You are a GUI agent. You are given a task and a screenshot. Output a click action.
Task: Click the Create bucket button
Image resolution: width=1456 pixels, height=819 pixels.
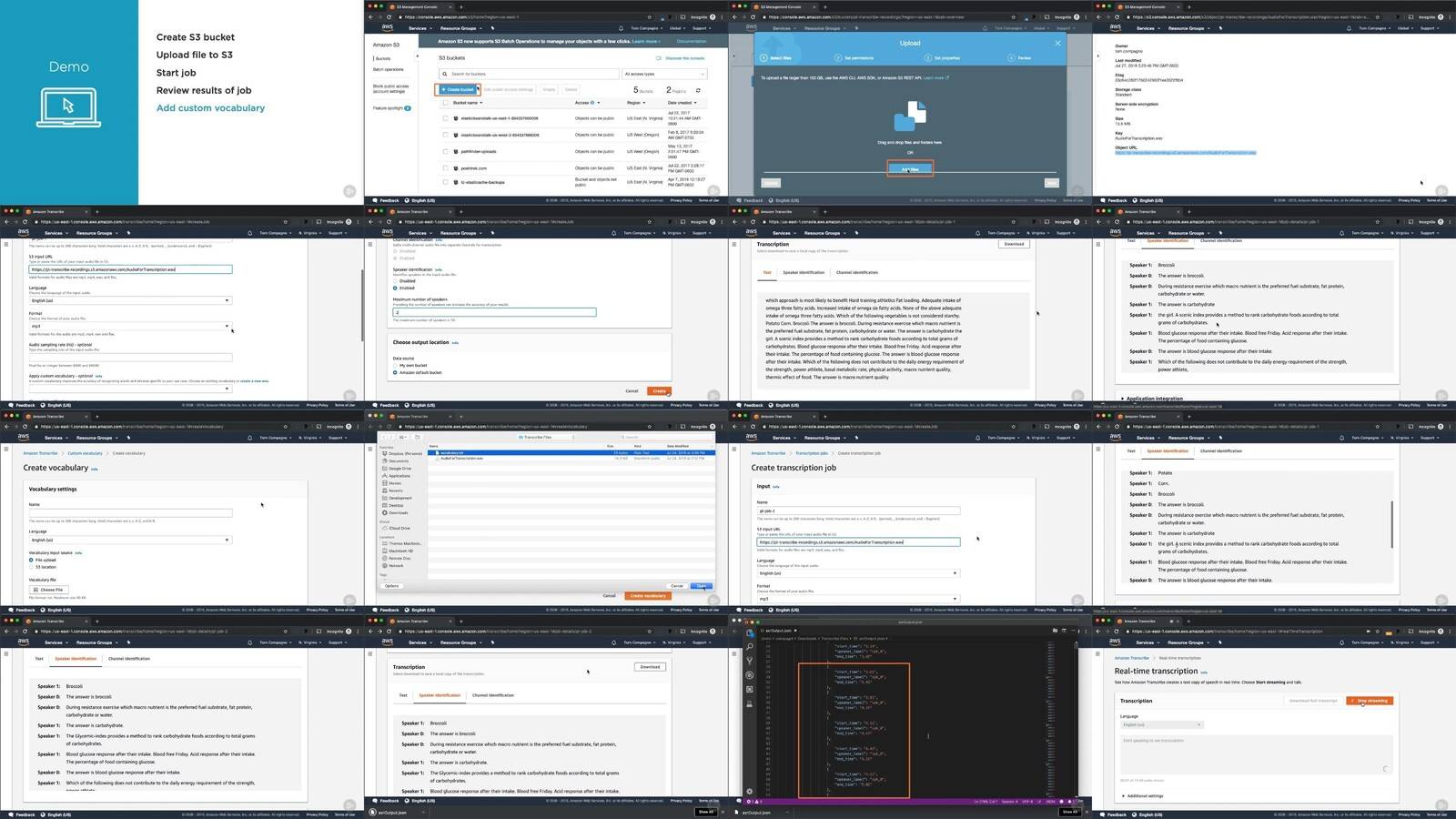(458, 89)
